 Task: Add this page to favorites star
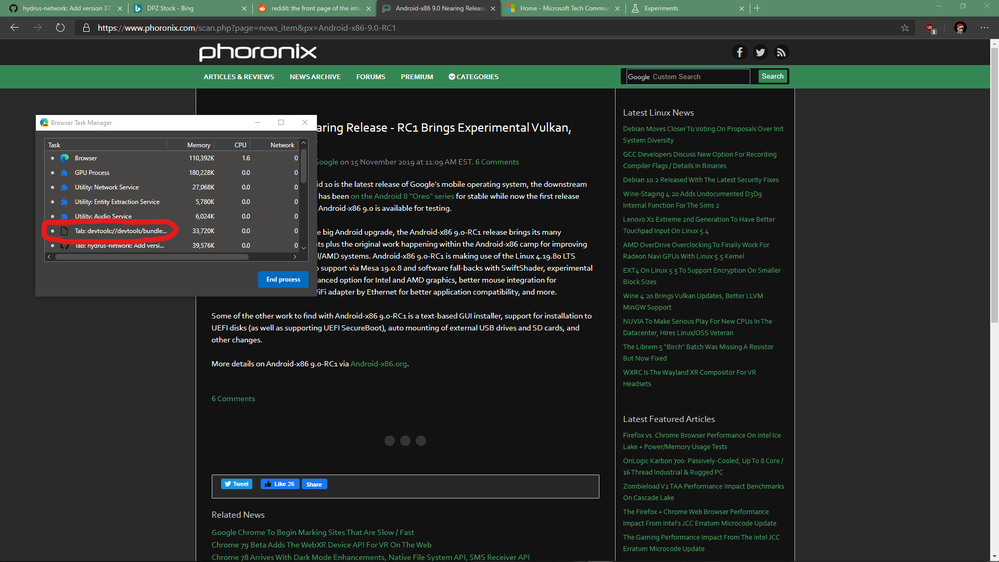[905, 28]
